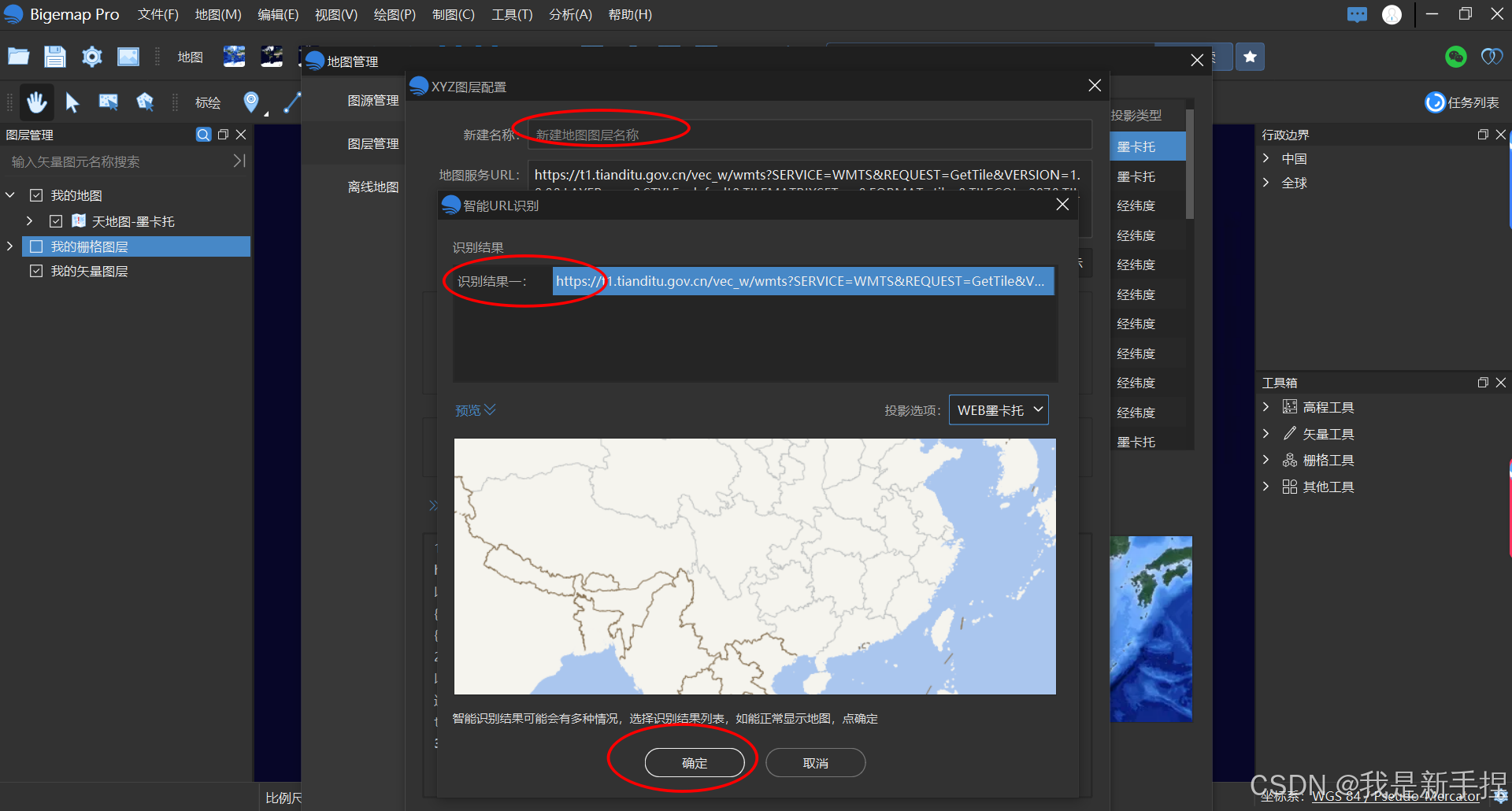Open the 文件(F) menu
Screen dimensions: 1512x811
(x=158, y=15)
